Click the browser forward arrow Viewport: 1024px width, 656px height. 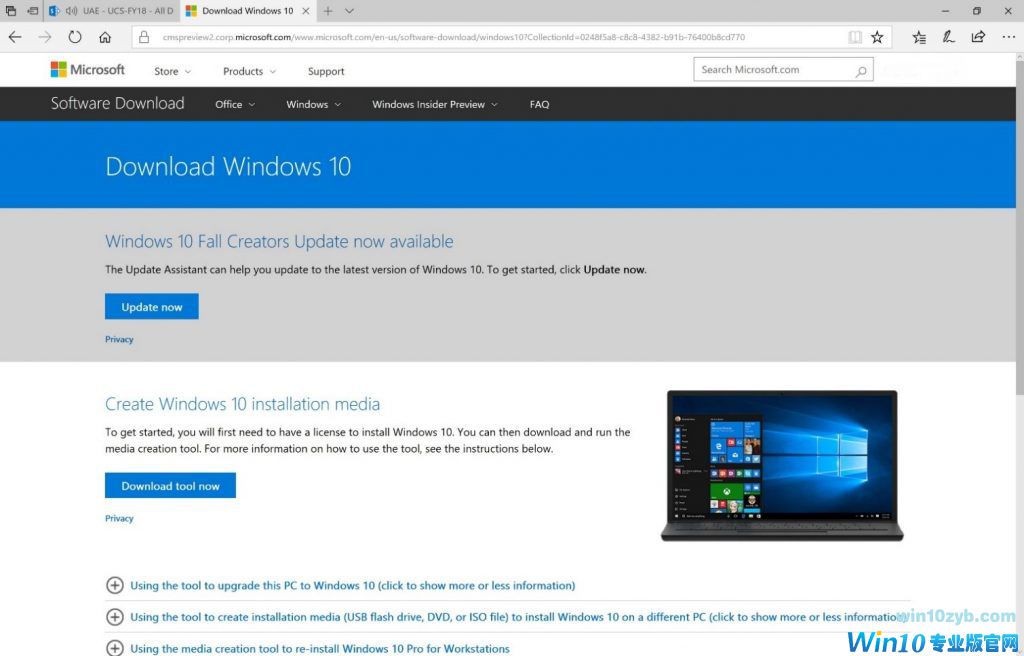(x=44, y=37)
